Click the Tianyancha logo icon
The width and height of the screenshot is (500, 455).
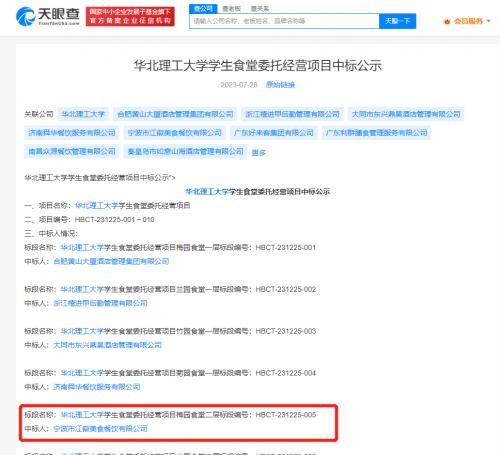pos(25,16)
